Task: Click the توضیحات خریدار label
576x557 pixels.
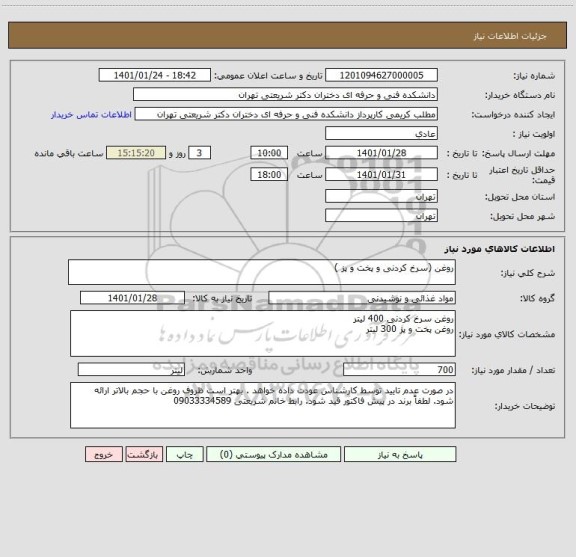Action: 525,406
